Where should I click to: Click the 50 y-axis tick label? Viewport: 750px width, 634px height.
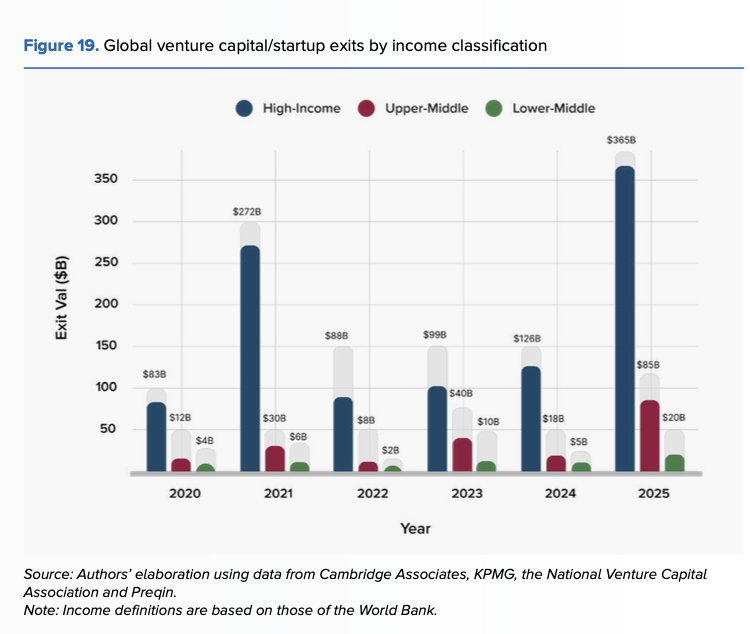pos(108,428)
